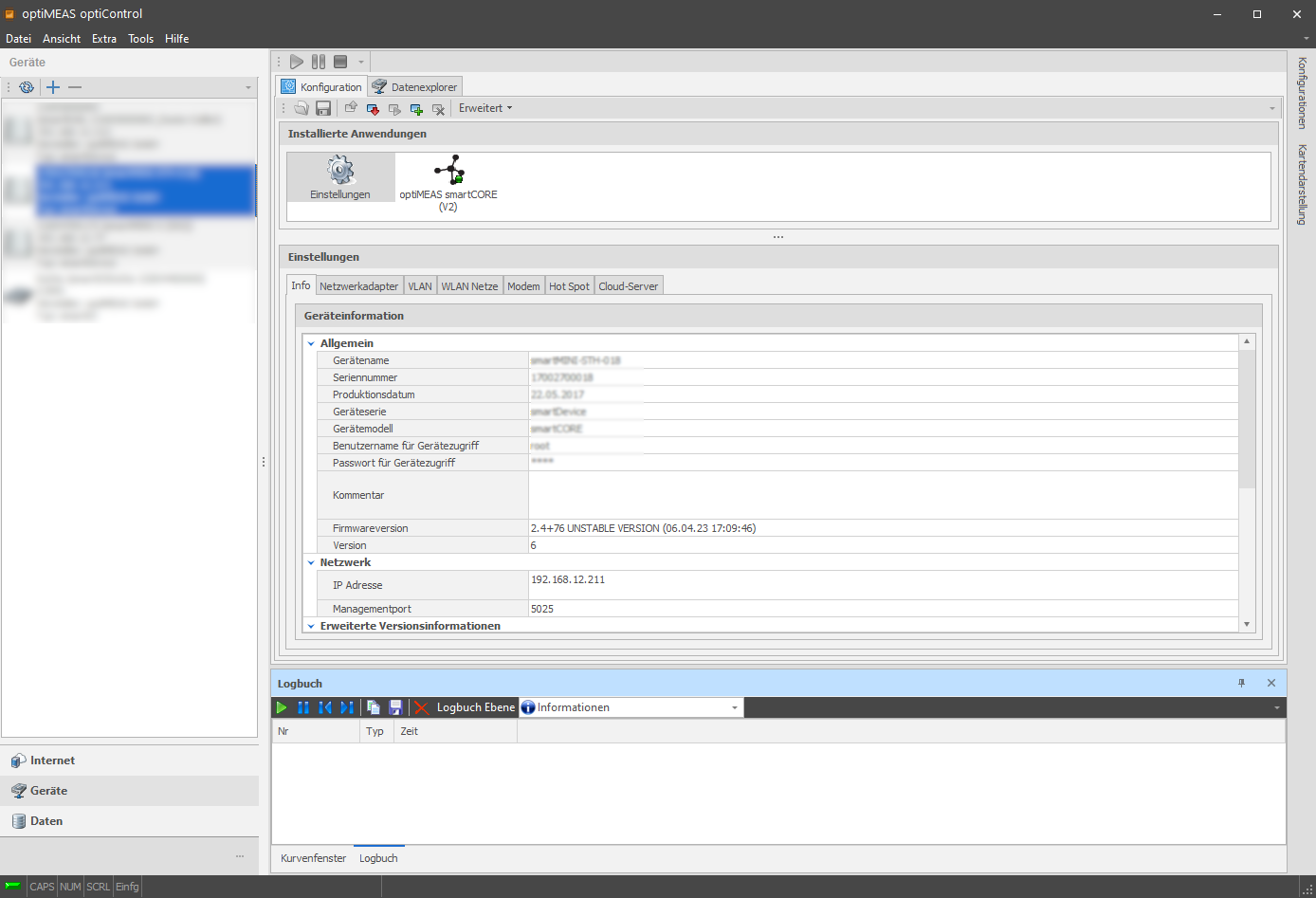1316x898 pixels.
Task: Select the optiMEAS smartCORE (V2) application
Action: 448,183
